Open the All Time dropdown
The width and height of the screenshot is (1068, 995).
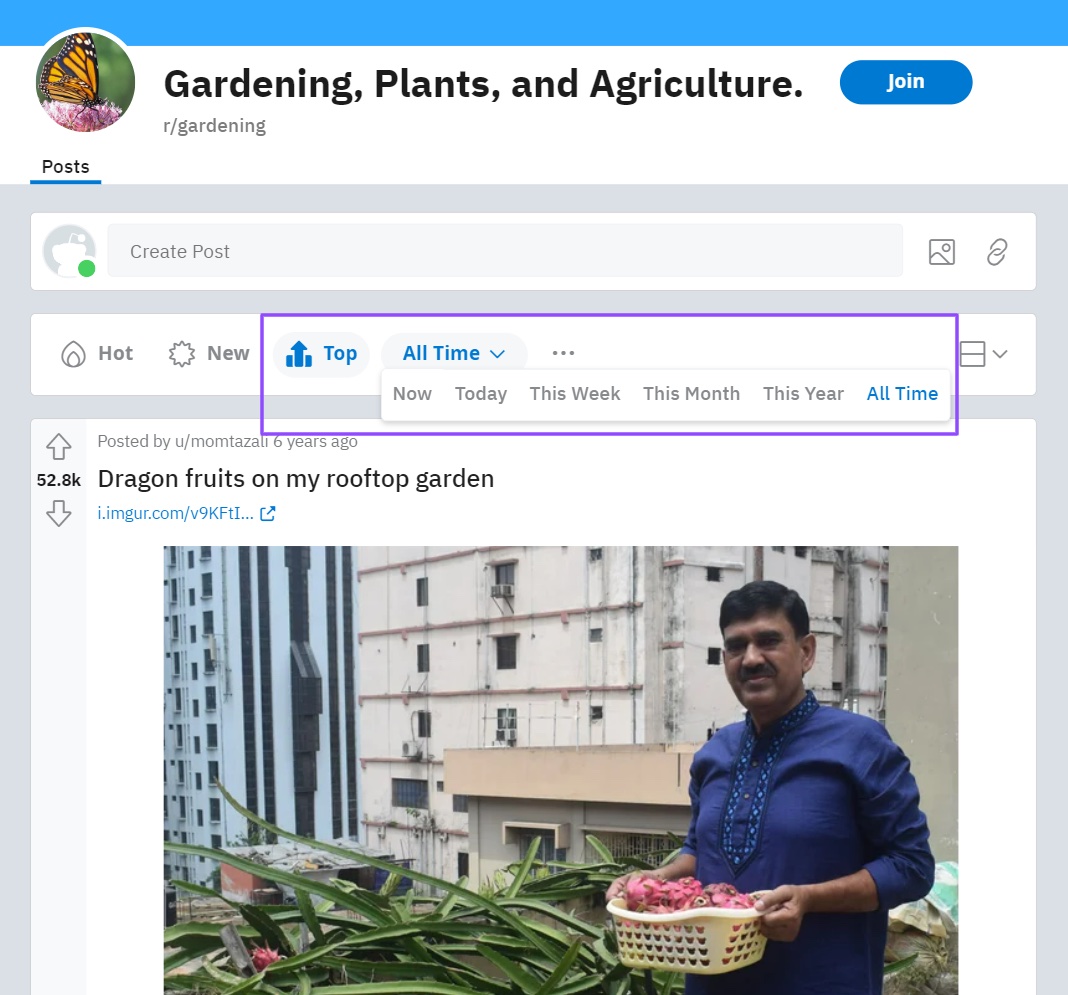click(x=453, y=352)
